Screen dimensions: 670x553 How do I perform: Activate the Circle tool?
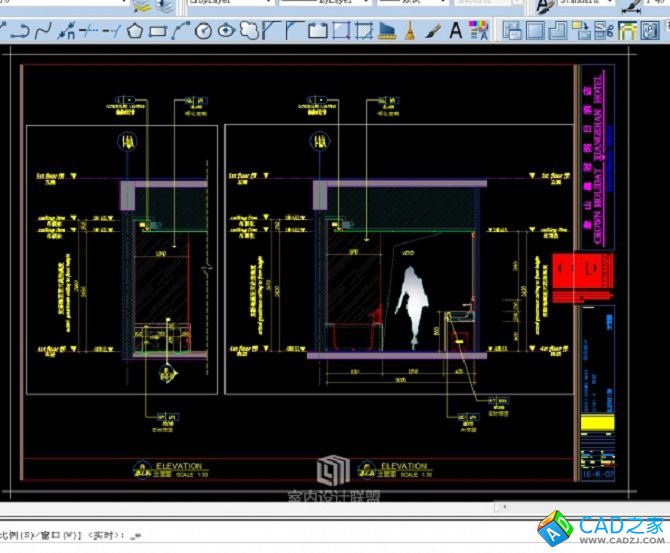pos(204,31)
